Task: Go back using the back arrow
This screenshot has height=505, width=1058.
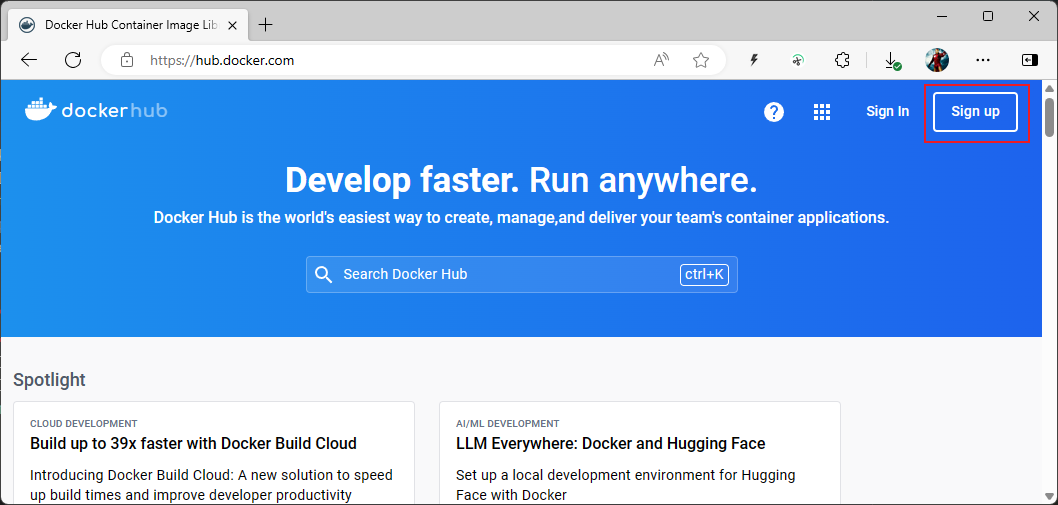Action: click(29, 60)
